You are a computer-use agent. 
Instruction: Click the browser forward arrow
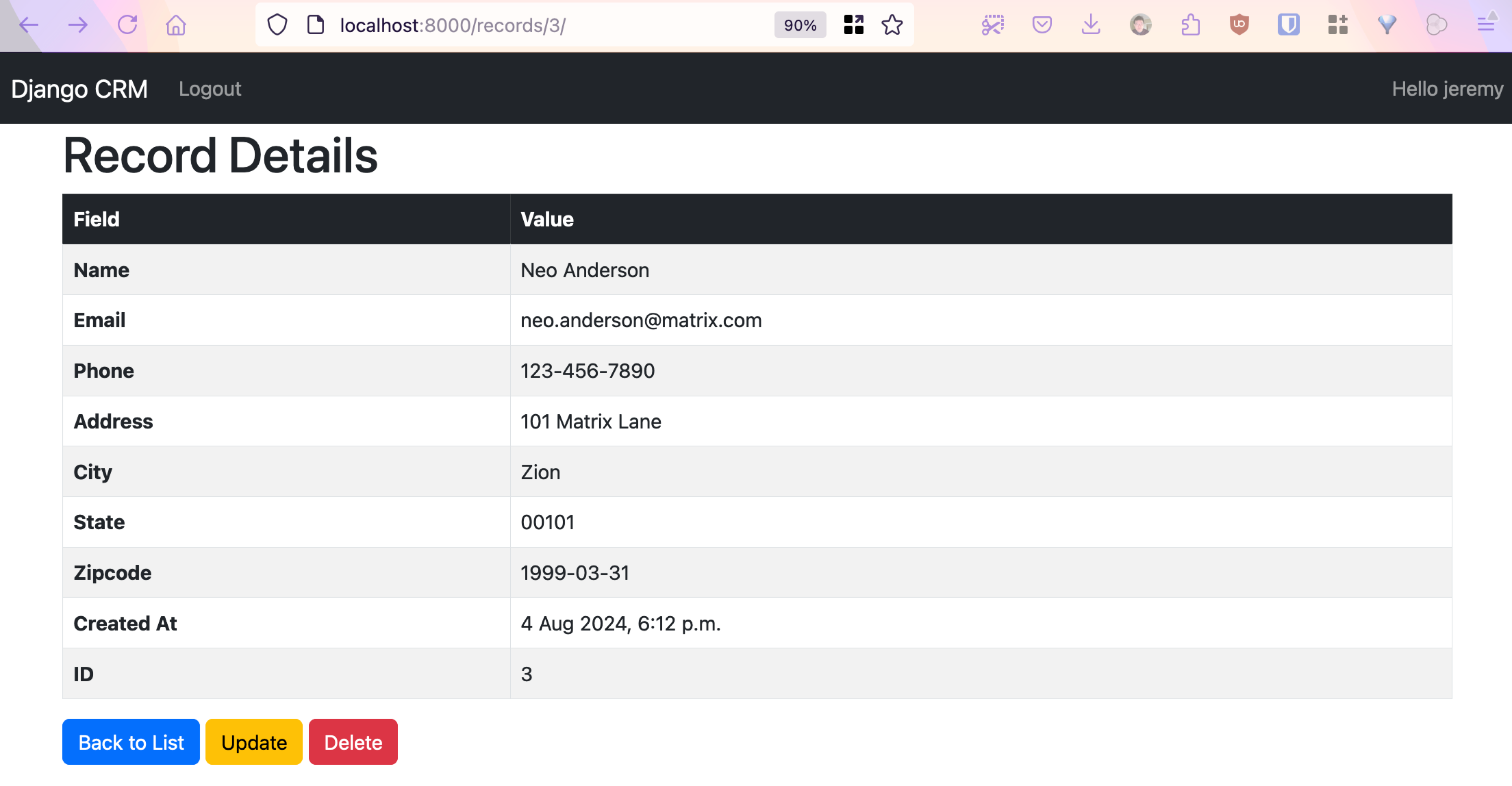(x=78, y=25)
